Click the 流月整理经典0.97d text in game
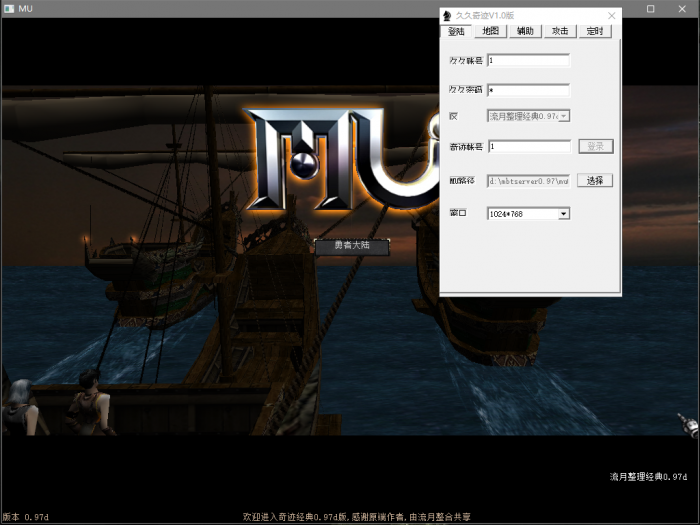This screenshot has width=700, height=525. [x=648, y=477]
